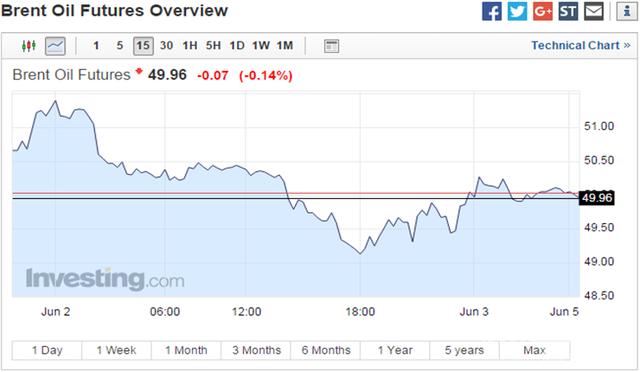Share chart on Facebook
The height and width of the screenshot is (372, 640).
tap(491, 11)
